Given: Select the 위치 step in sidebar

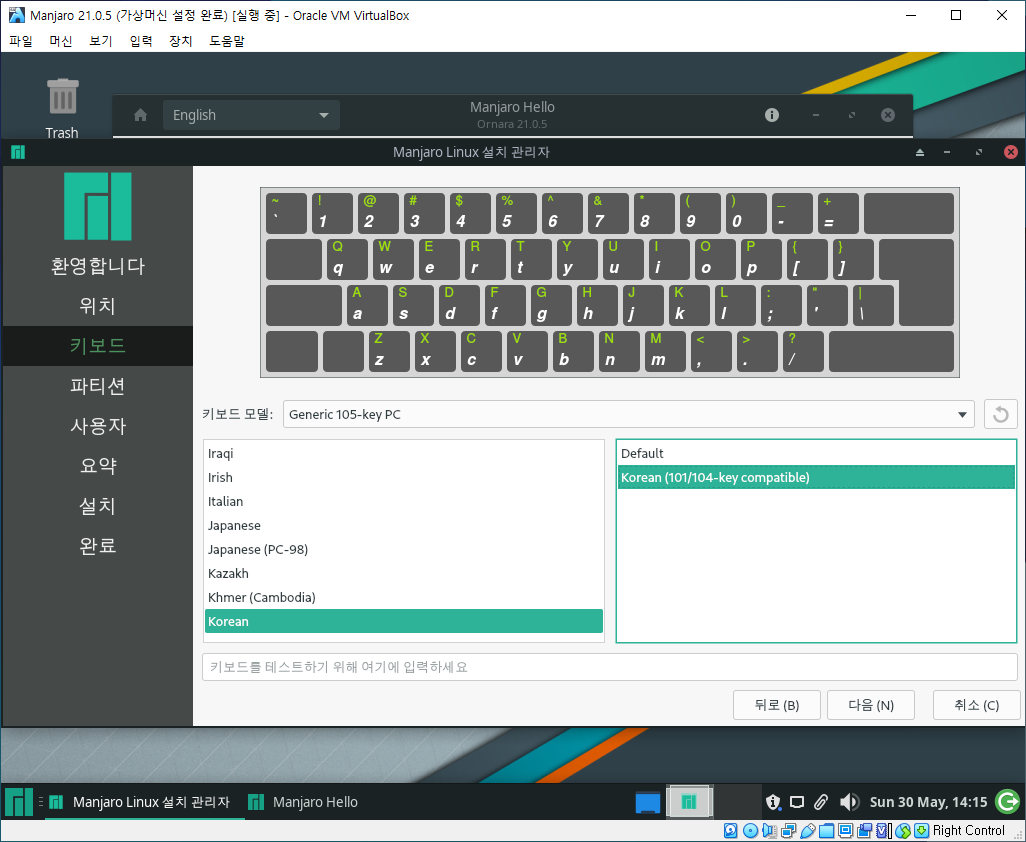Looking at the screenshot, I should point(97,306).
